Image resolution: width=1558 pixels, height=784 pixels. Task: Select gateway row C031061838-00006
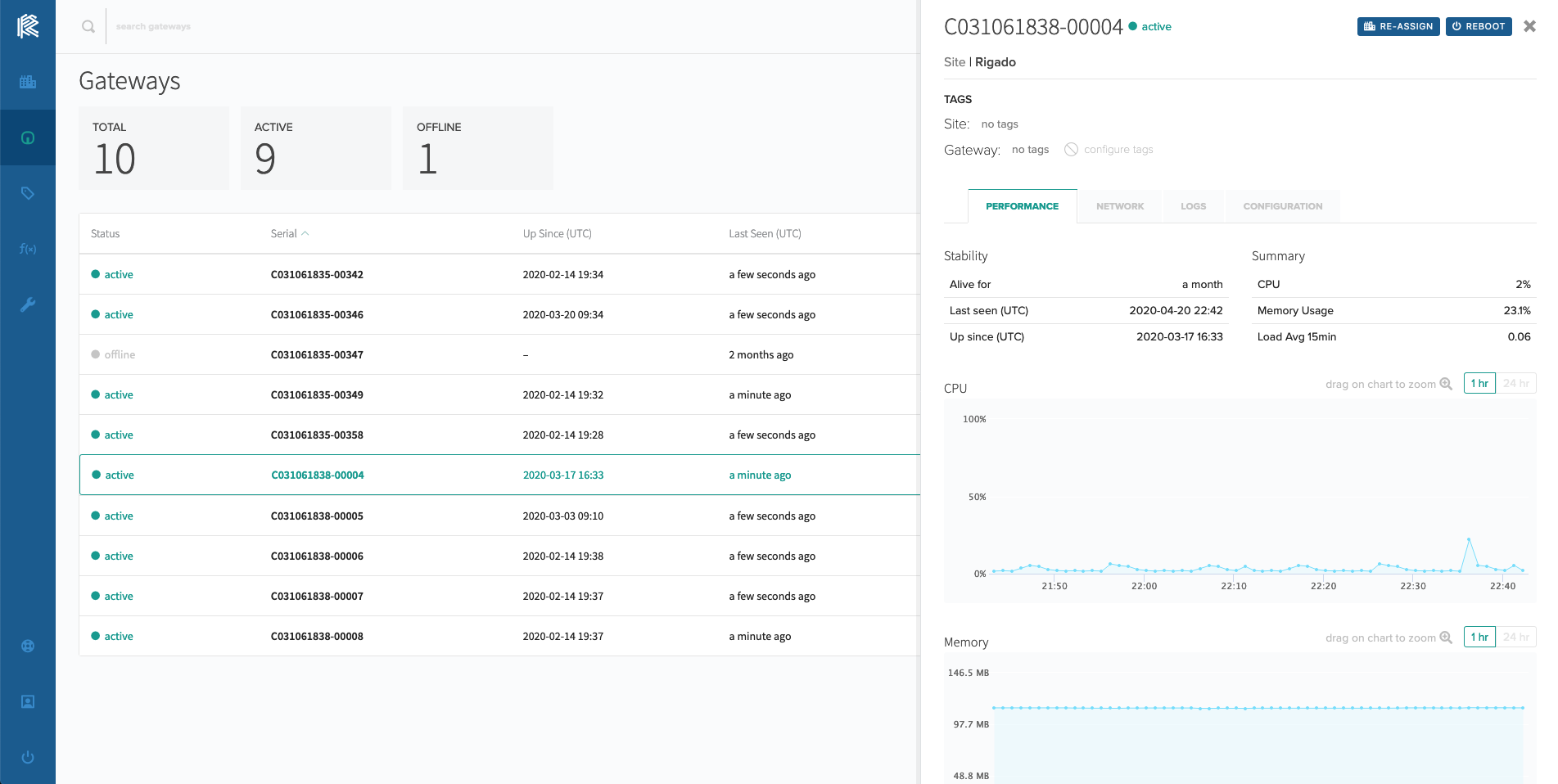(499, 556)
